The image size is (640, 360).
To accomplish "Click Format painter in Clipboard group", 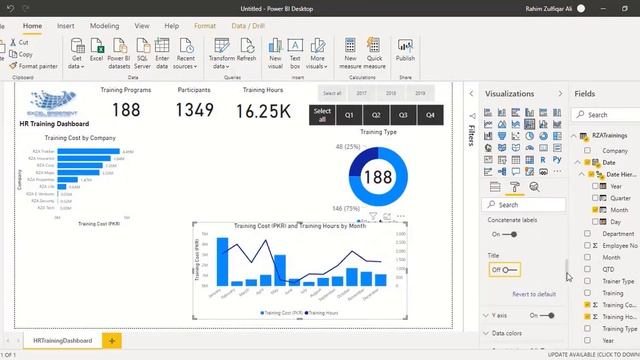I will point(33,66).
